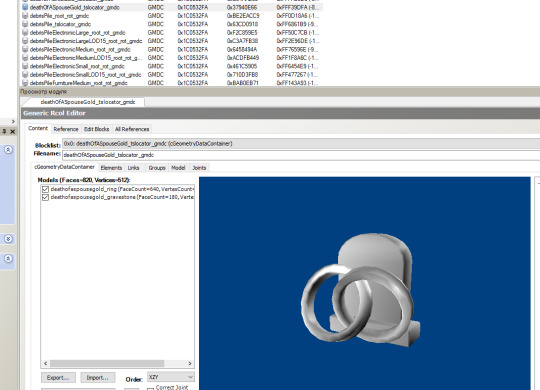The height and width of the screenshot is (390, 540).
Task: Collapse the top section in left panel
Action: [x=8, y=150]
